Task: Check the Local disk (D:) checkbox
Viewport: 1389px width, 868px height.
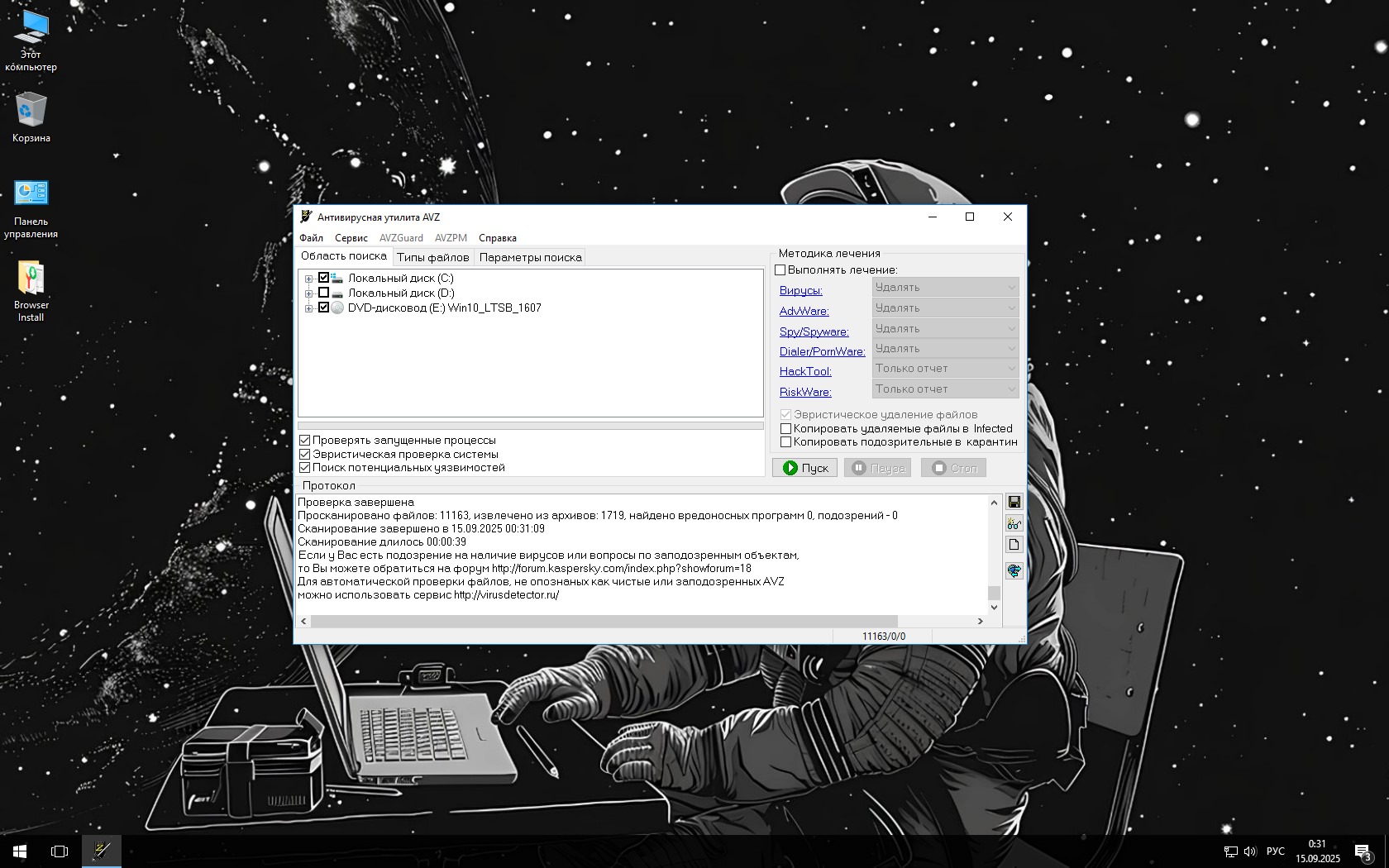Action: (x=324, y=293)
